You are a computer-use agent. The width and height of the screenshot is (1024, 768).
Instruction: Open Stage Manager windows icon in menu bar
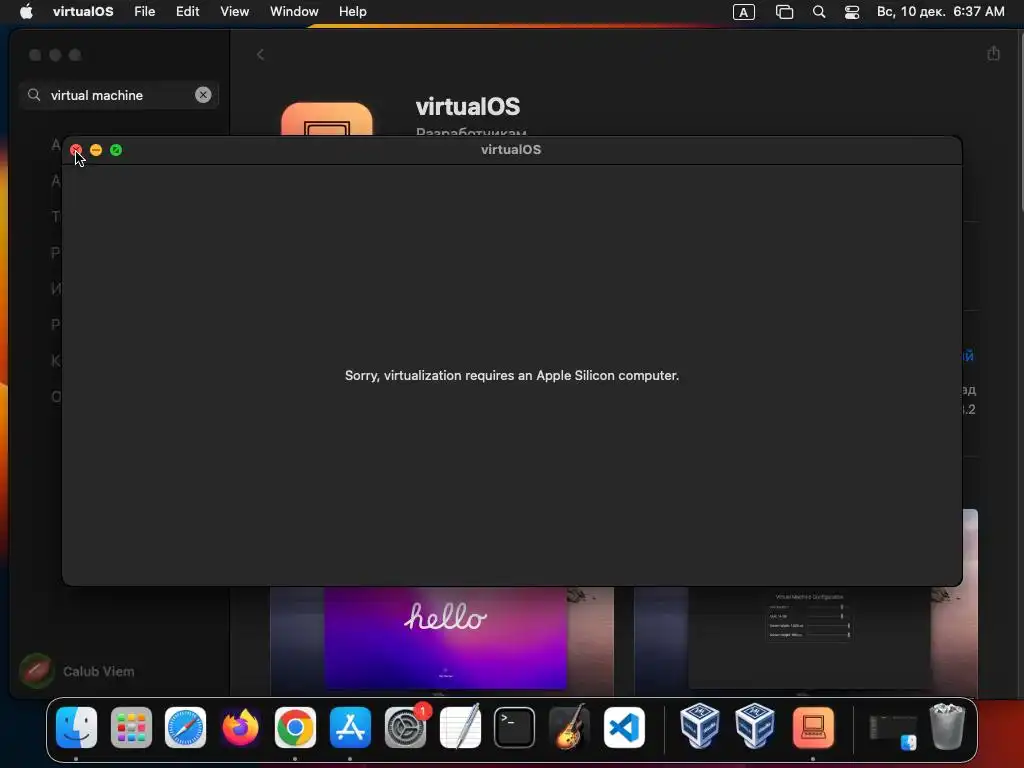click(x=784, y=12)
